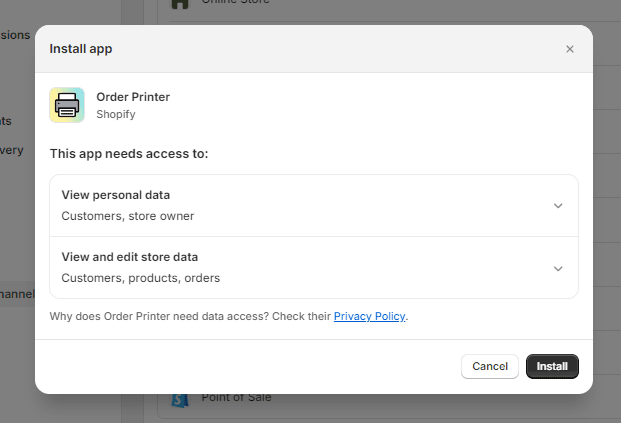Click the Shopify developer name
621x423 pixels.
(116, 114)
